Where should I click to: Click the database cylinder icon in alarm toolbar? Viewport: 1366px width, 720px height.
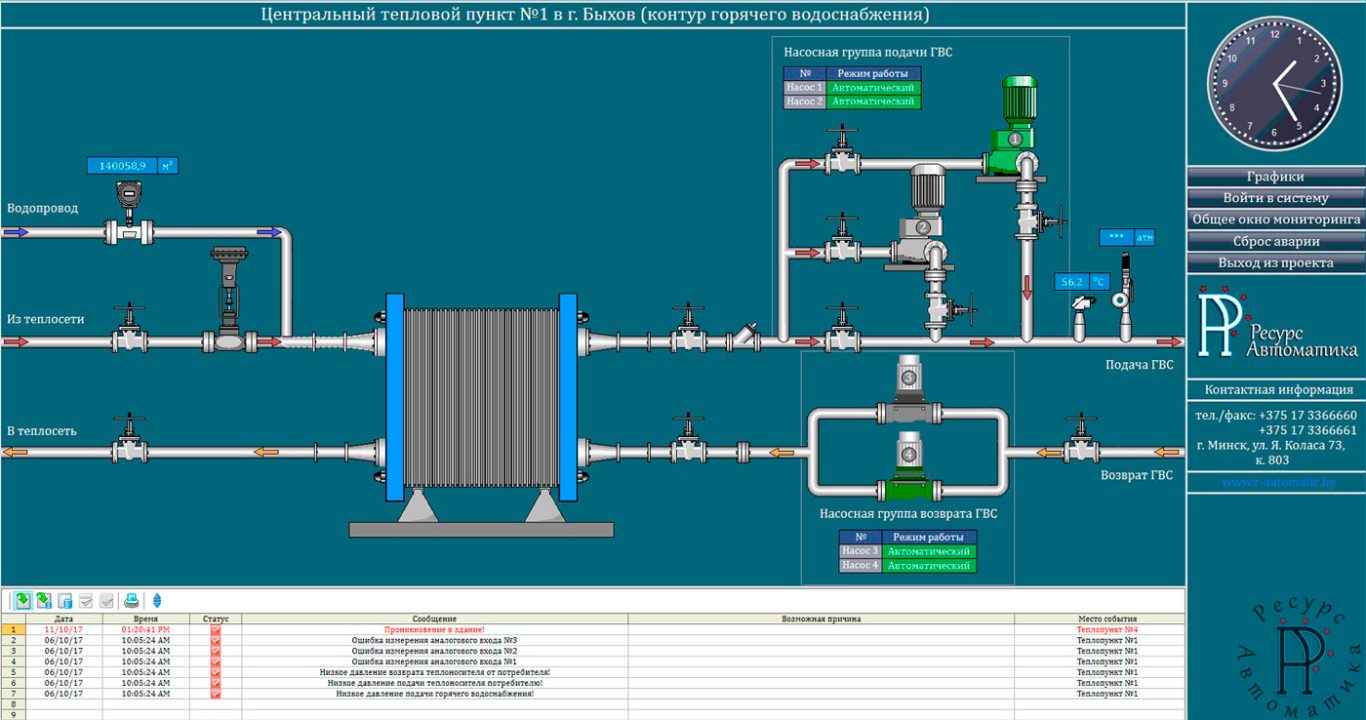[x=65, y=601]
